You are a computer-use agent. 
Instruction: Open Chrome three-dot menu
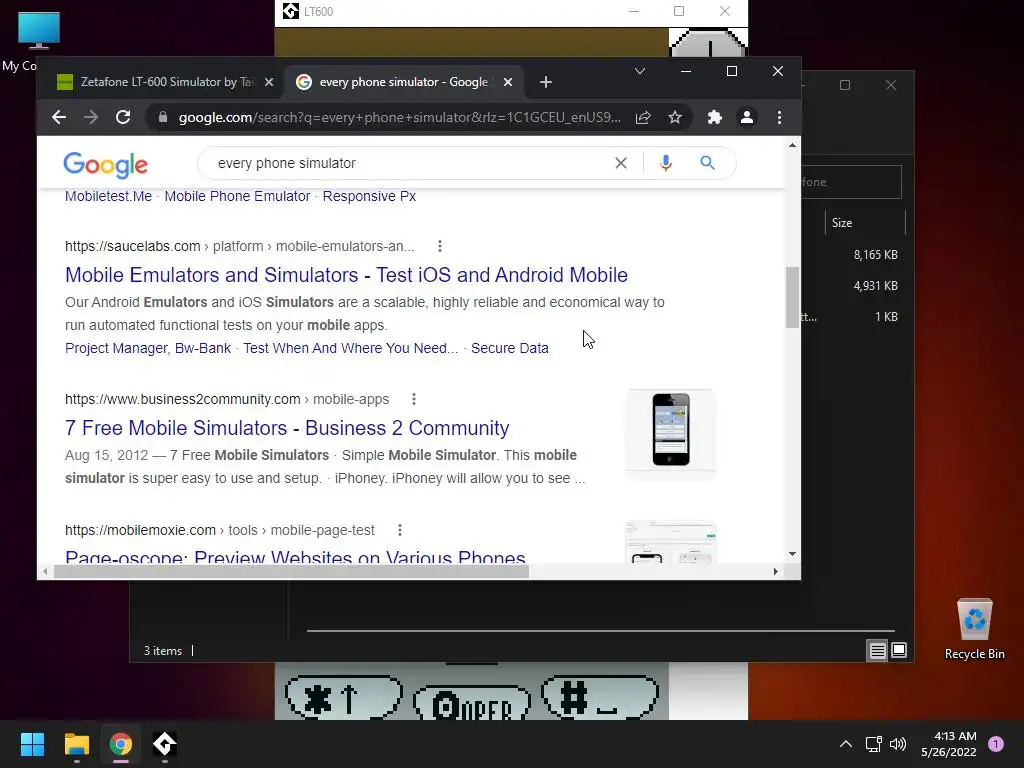[779, 118]
